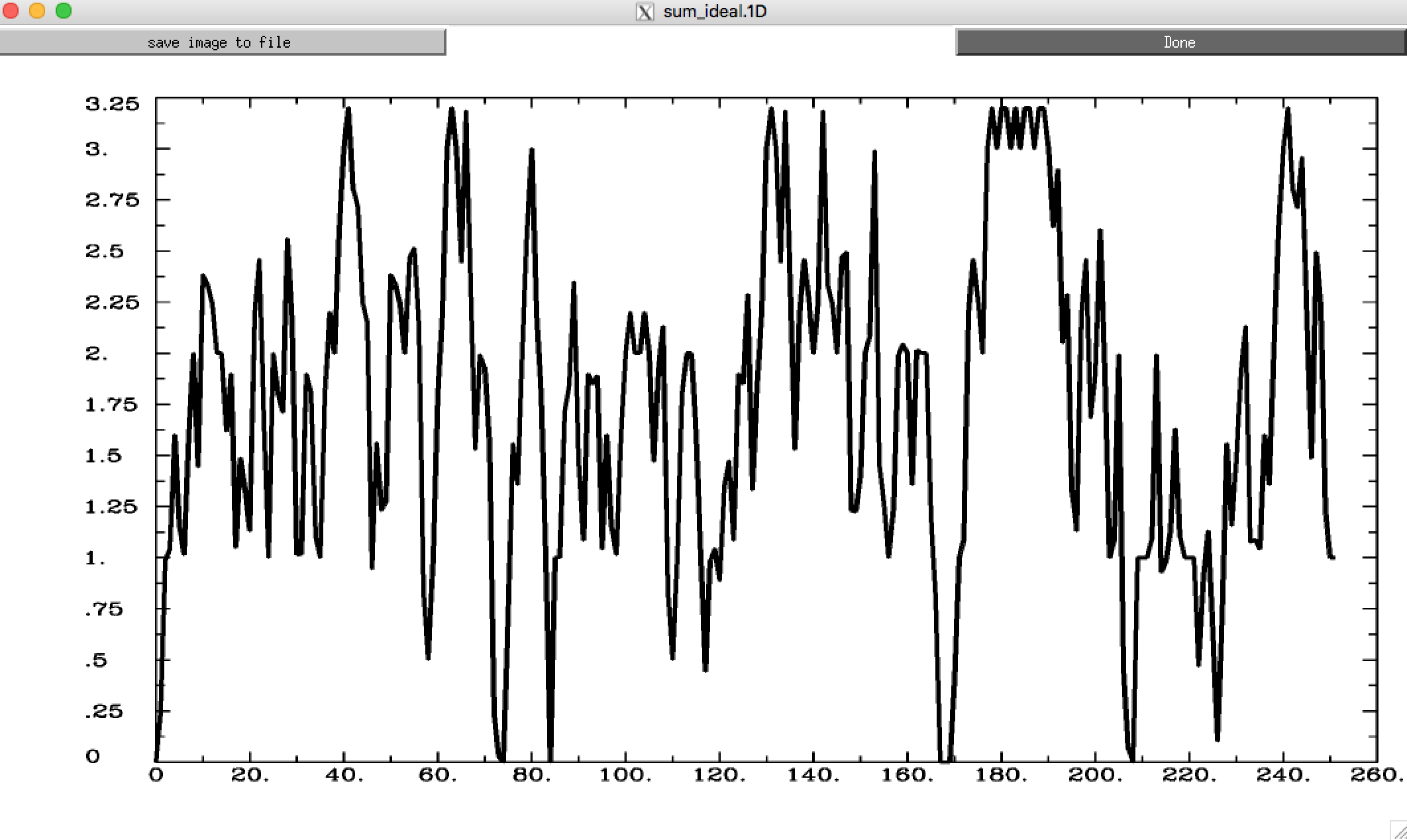Click the x-axis label 120.
The width and height of the screenshot is (1407, 840).
[719, 774]
